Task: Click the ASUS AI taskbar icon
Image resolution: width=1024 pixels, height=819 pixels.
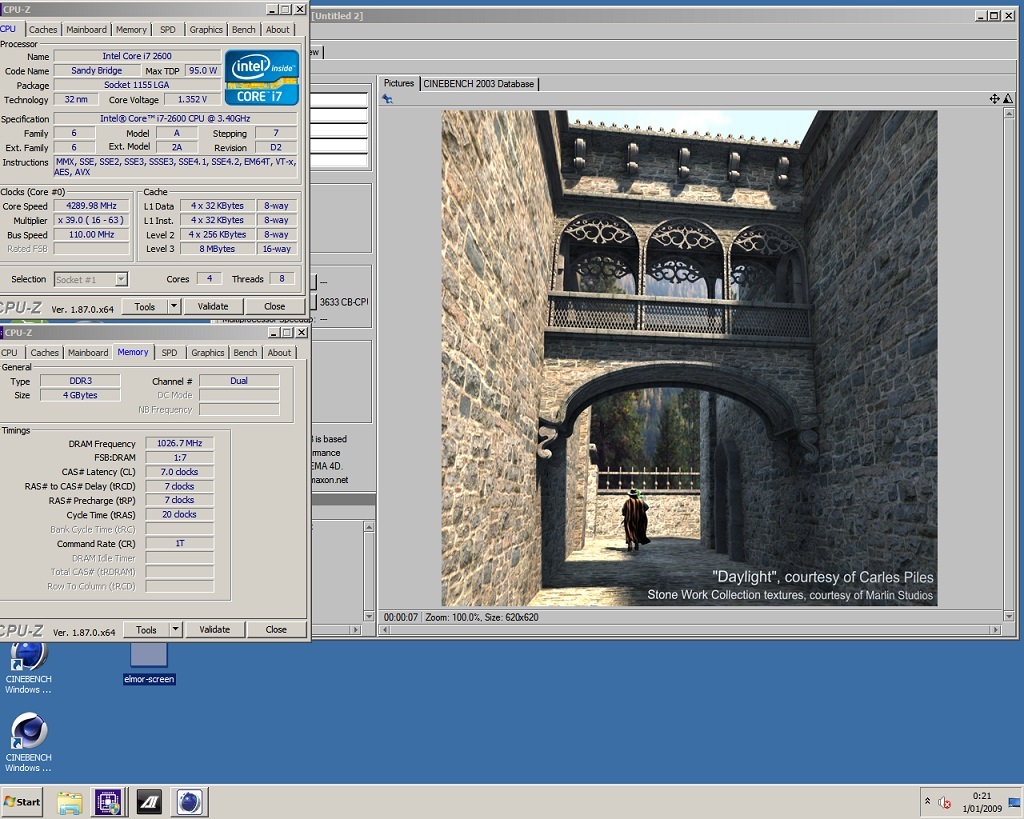Action: coord(149,802)
